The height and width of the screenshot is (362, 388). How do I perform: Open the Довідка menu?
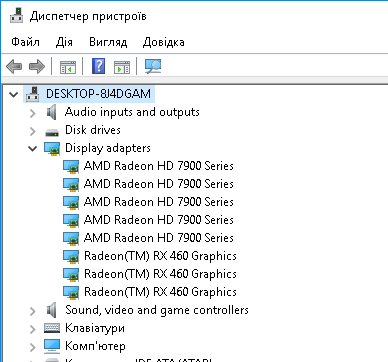click(x=163, y=42)
